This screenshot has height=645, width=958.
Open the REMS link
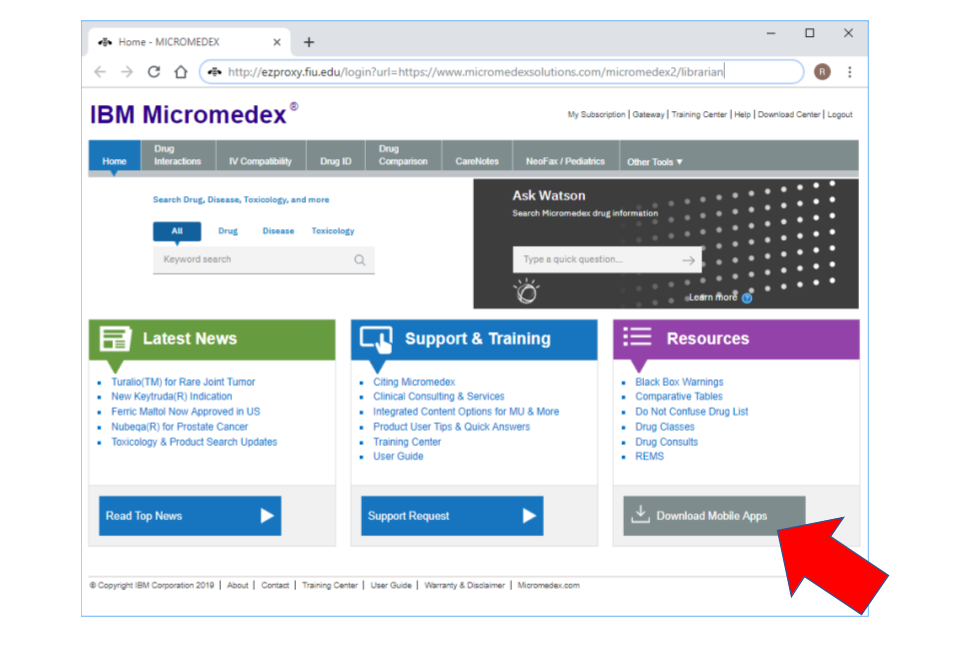click(x=649, y=456)
